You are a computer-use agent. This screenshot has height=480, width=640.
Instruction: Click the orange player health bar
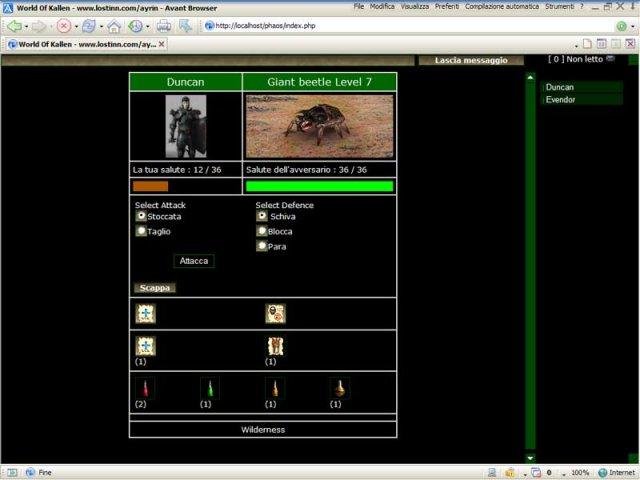[150, 187]
